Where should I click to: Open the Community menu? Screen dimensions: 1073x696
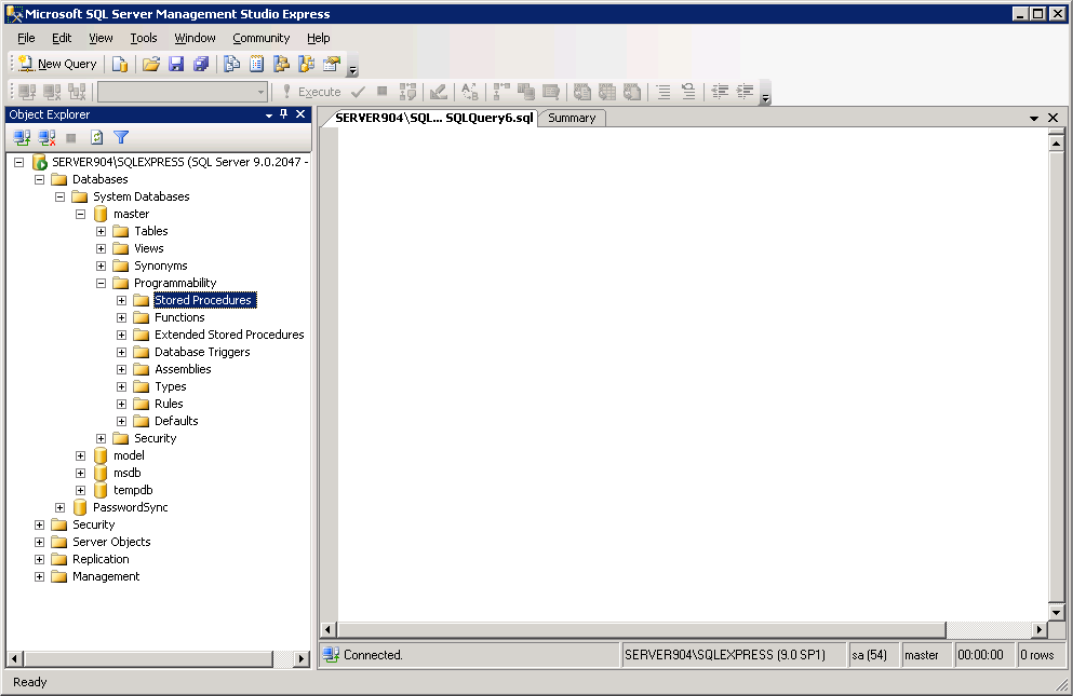click(x=260, y=38)
